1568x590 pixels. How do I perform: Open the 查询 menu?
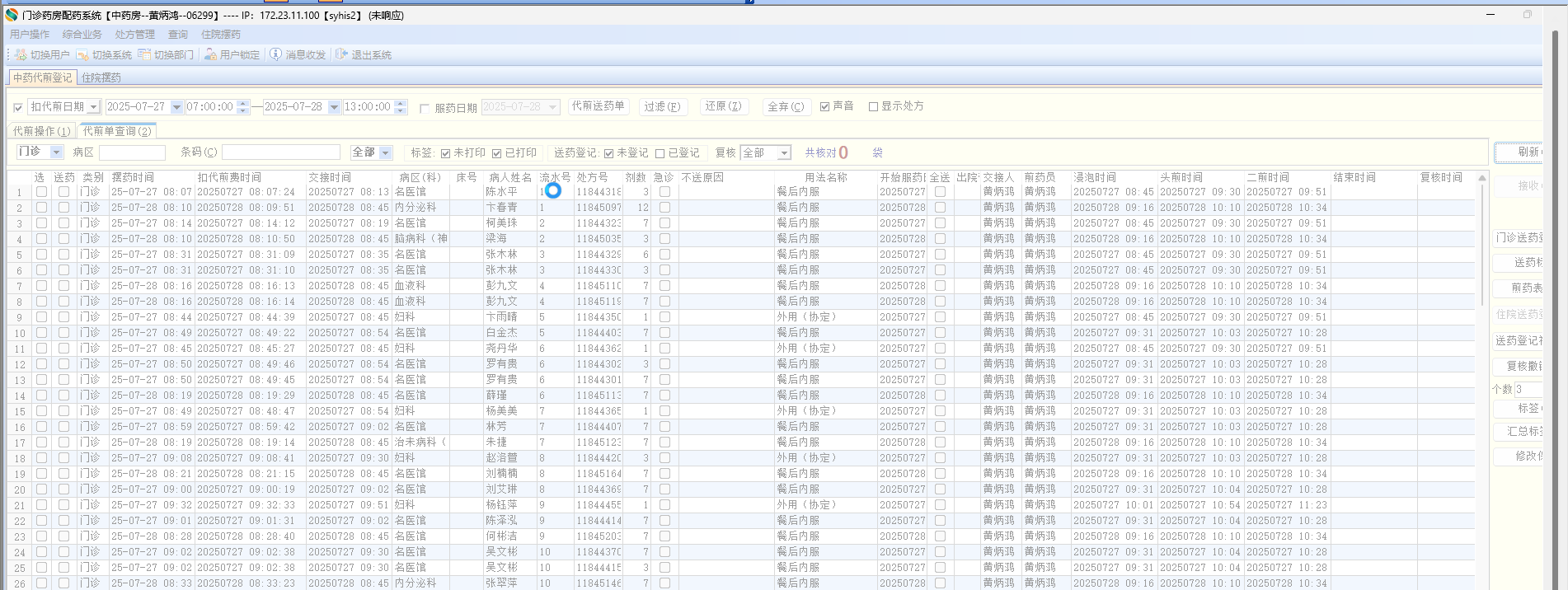pyautogui.click(x=178, y=35)
